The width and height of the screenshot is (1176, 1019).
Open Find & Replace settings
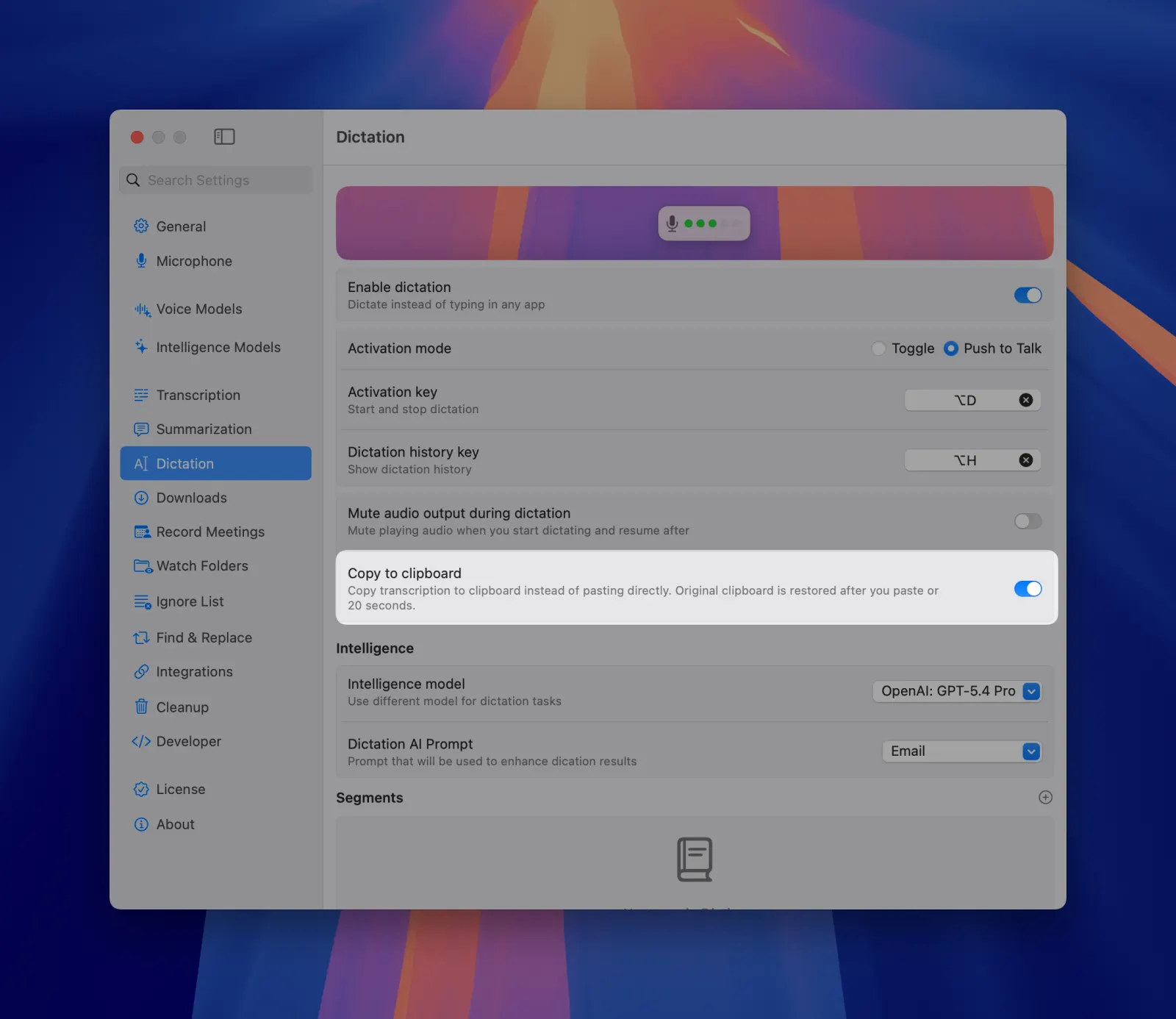pyautogui.click(x=215, y=637)
